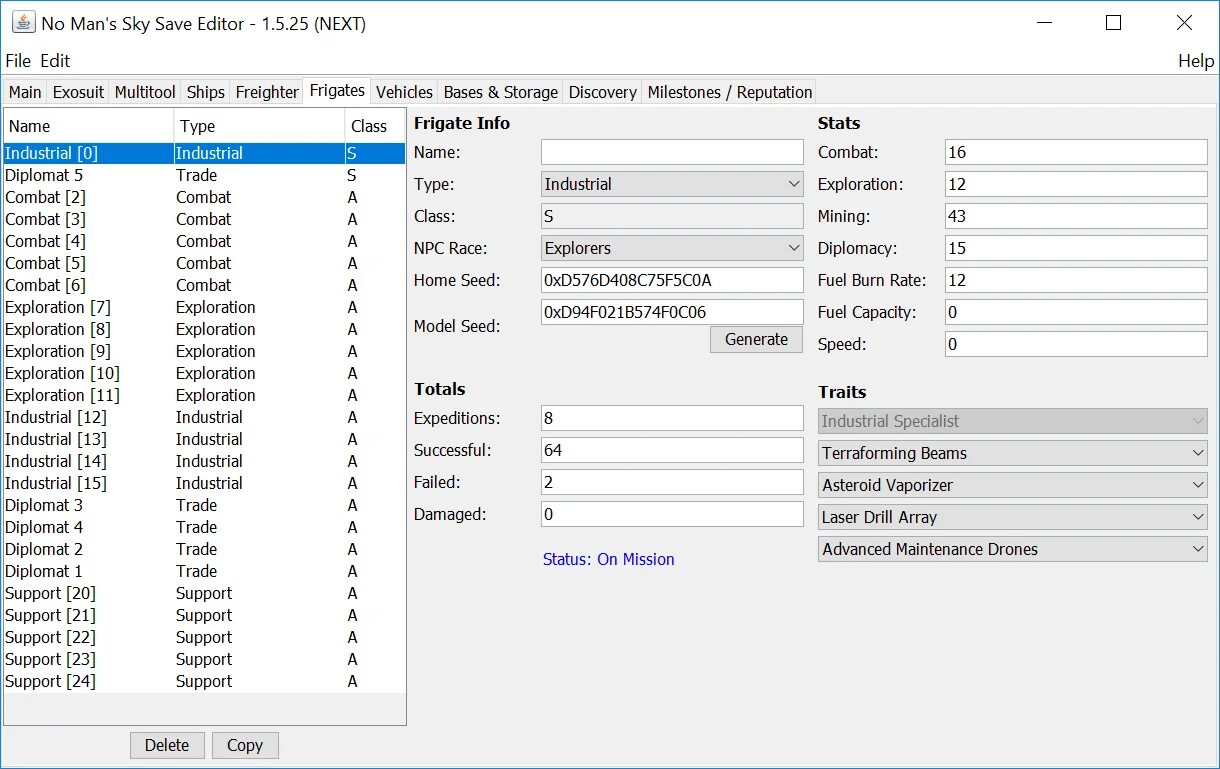1220x769 pixels.
Task: Sort list by the Type column header
Action: pyautogui.click(x=259, y=126)
